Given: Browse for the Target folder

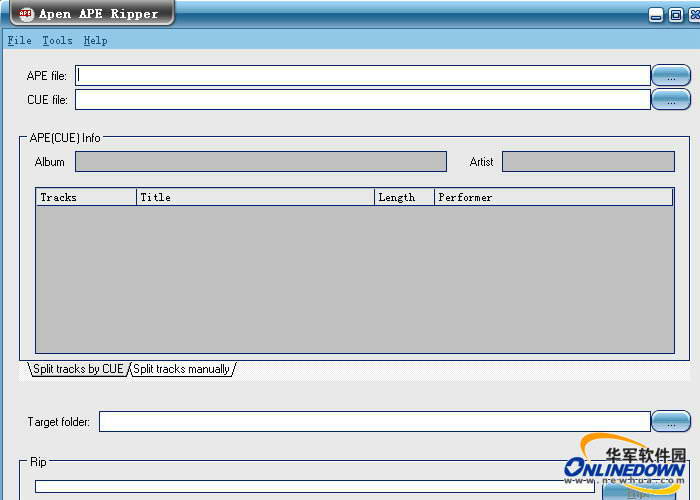Looking at the screenshot, I should point(671,421).
